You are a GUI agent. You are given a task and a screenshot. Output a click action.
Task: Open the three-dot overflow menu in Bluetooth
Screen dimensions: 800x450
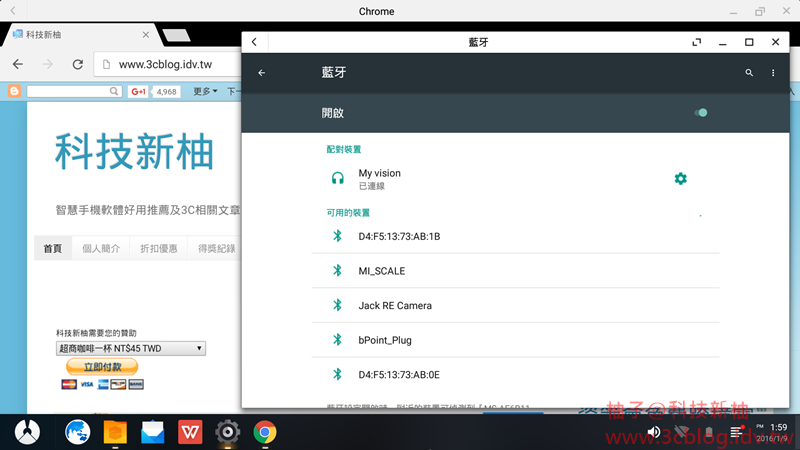pos(773,73)
